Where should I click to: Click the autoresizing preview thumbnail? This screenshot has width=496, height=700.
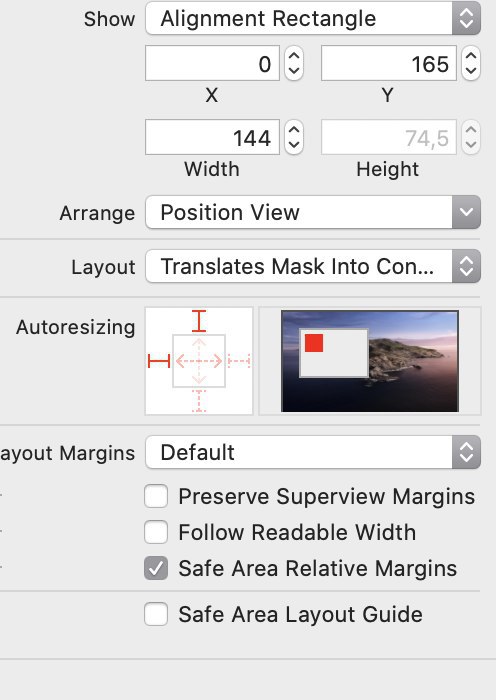tap(370, 361)
